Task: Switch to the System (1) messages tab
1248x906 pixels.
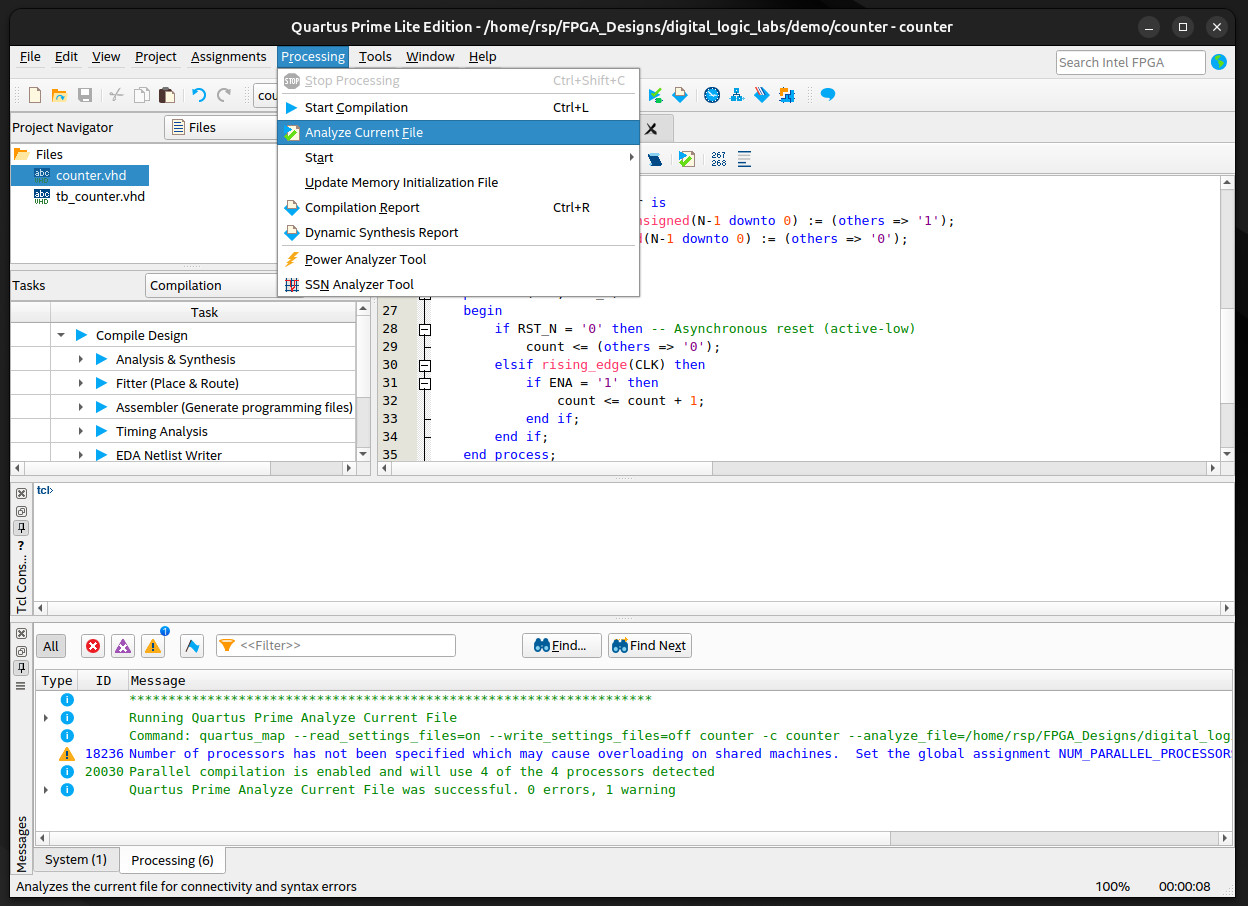Action: coord(76,860)
